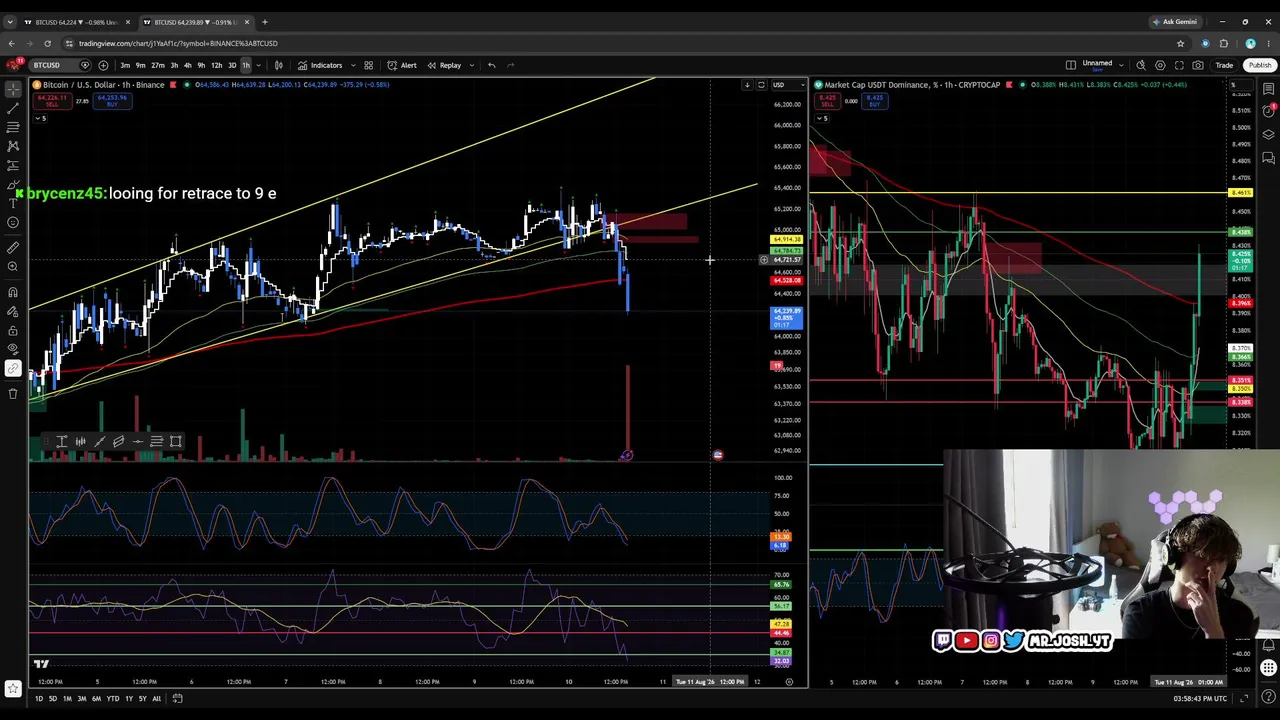Start bar Replay mode
1280x720 pixels.
444,65
